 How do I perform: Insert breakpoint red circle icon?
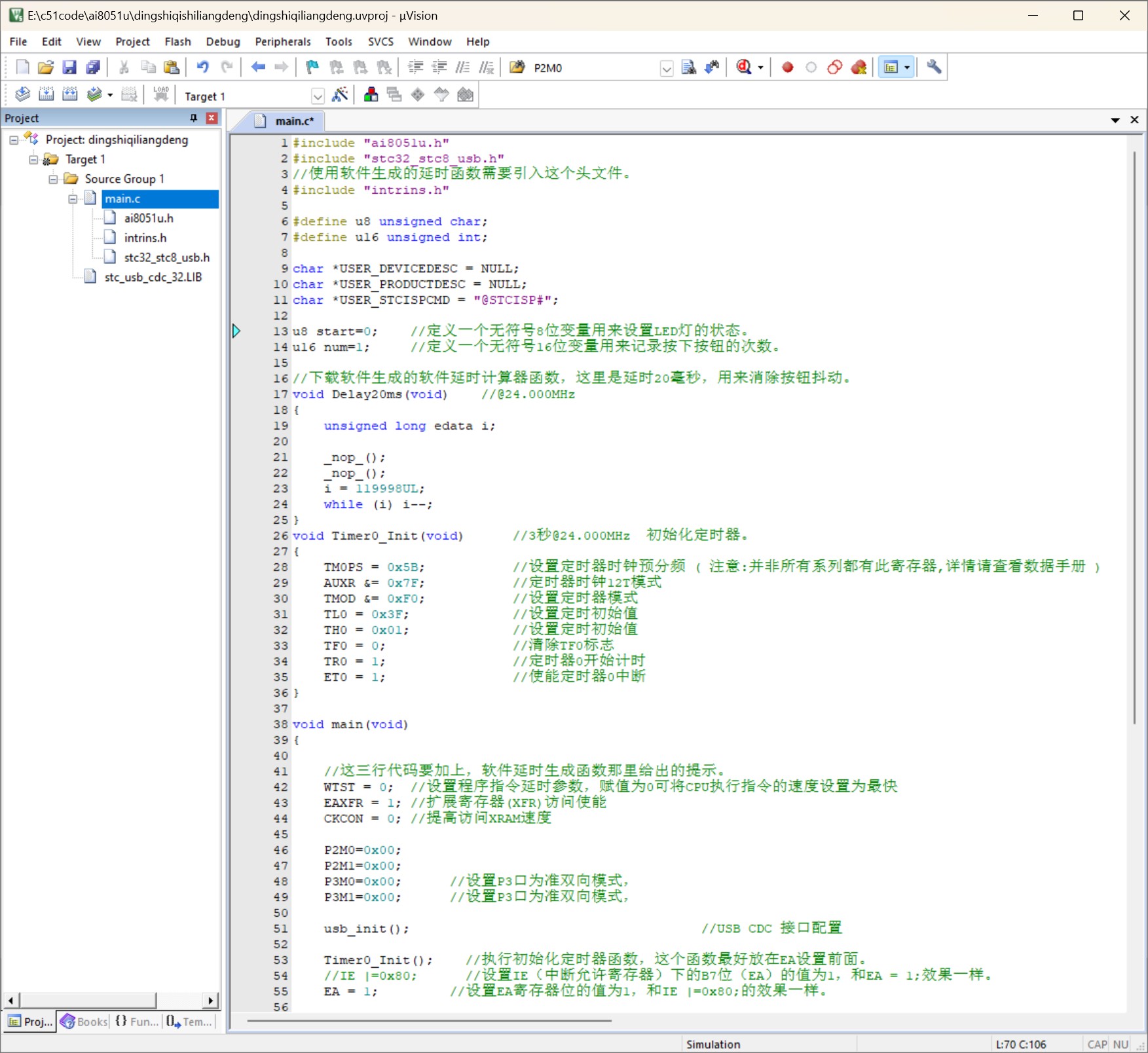(x=788, y=67)
